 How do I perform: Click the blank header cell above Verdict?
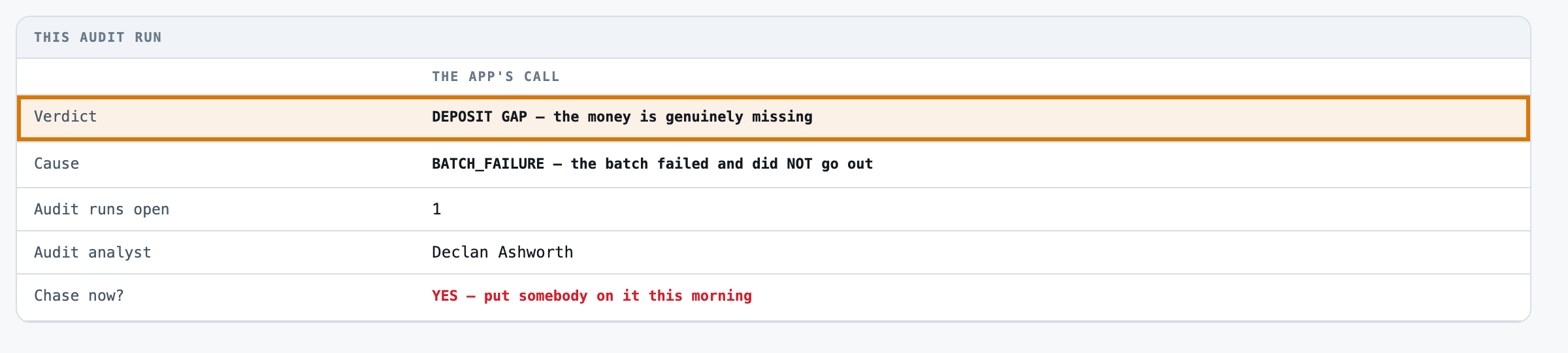pos(222,76)
